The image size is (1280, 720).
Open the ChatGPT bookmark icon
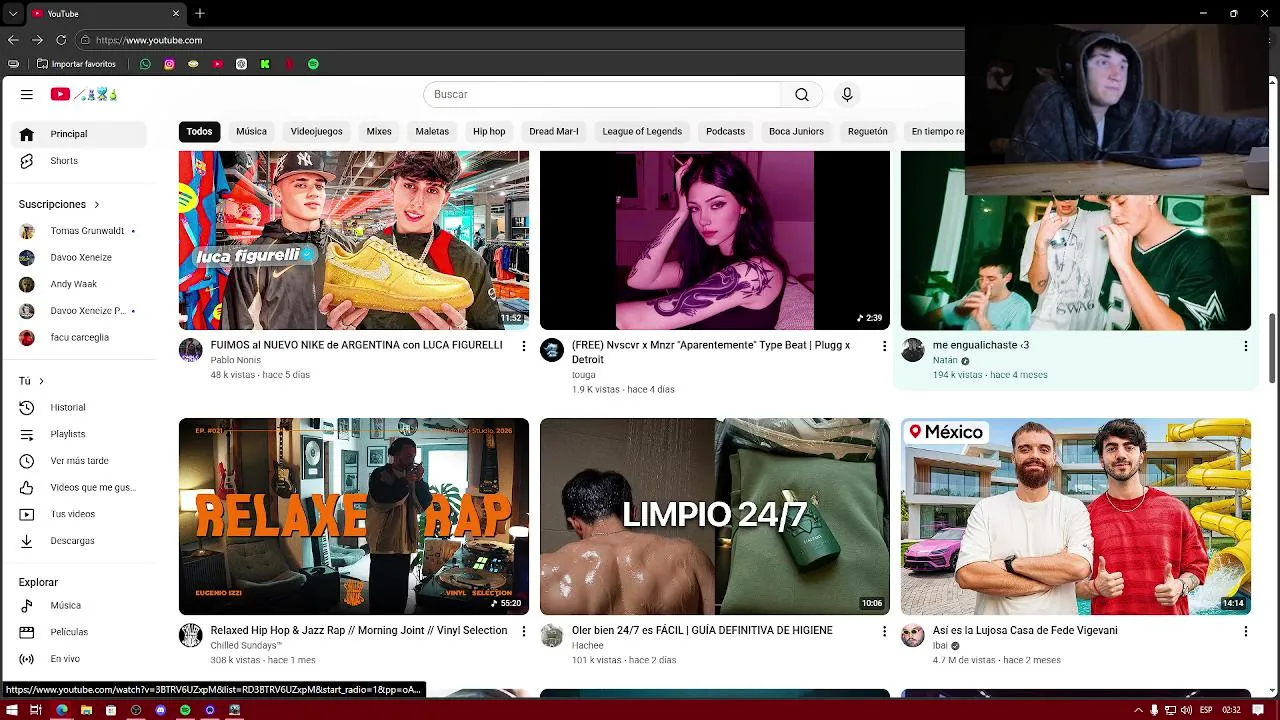pos(241,64)
